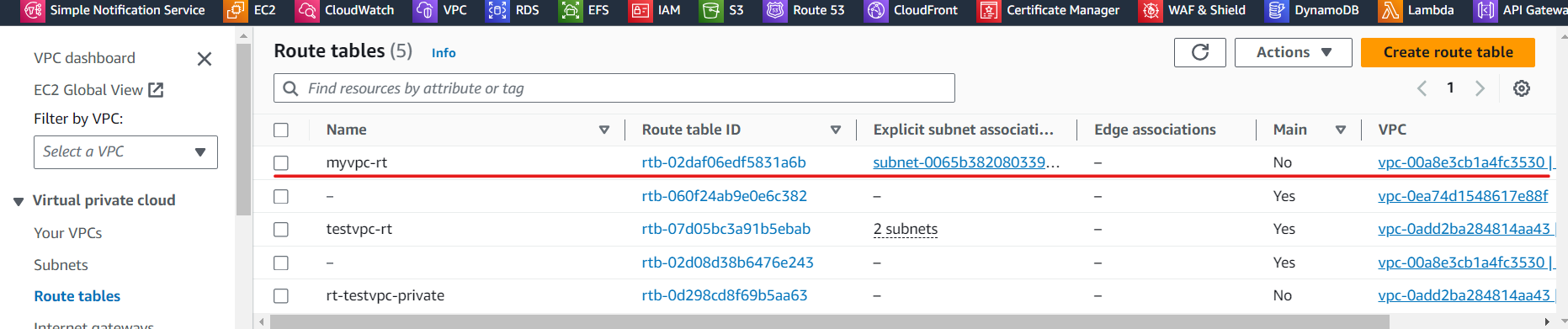The image size is (1568, 329).
Task: Expand the Actions dropdown menu
Action: (1294, 52)
